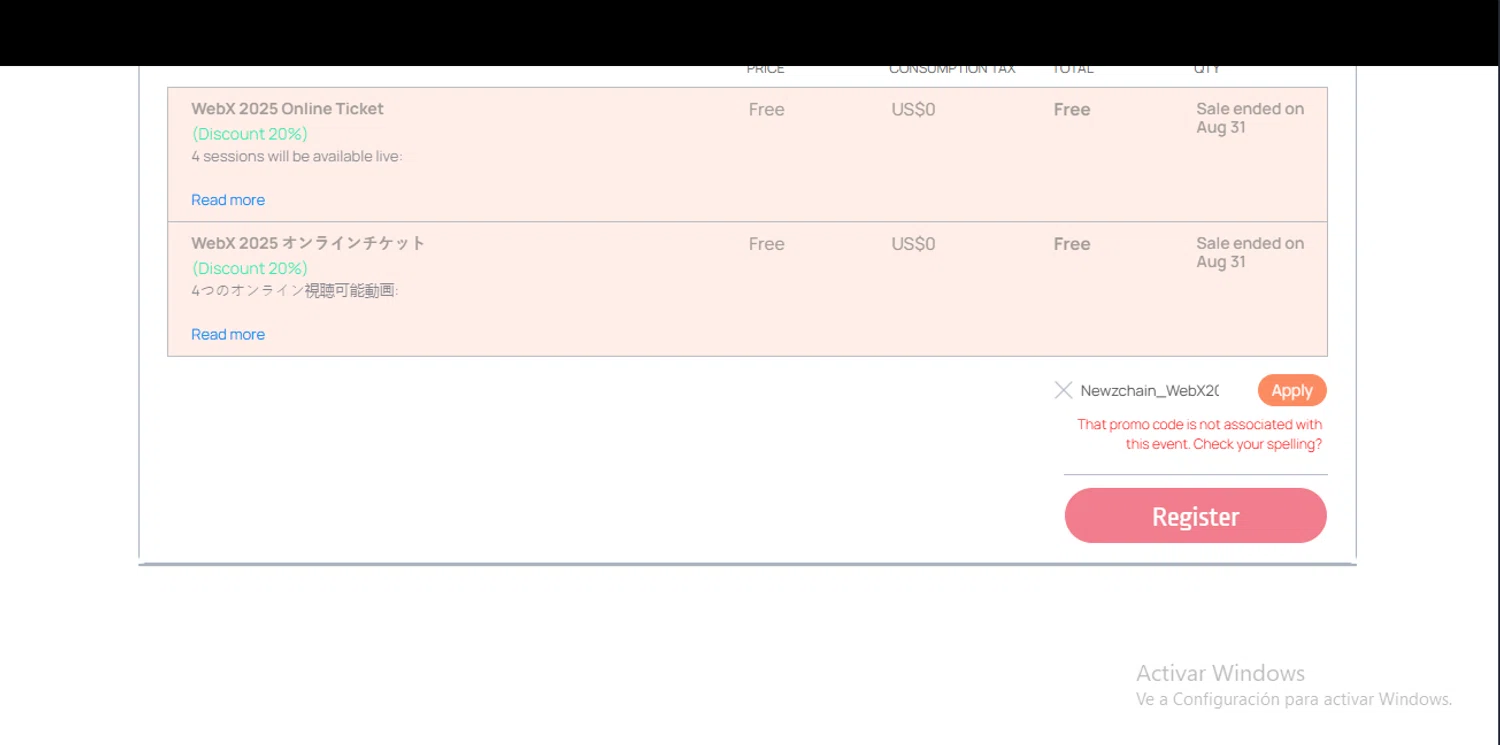Click the US$0 tax in Online Ticket row

coord(913,110)
